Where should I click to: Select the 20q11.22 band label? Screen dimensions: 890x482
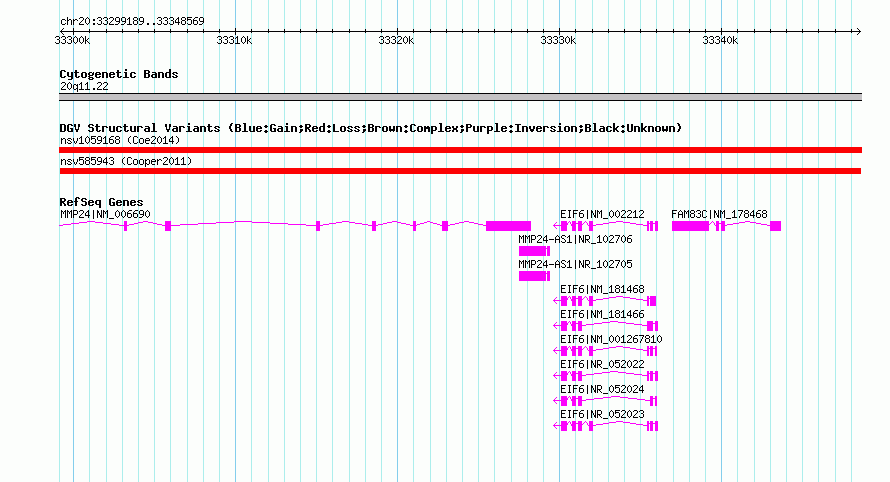tap(84, 86)
